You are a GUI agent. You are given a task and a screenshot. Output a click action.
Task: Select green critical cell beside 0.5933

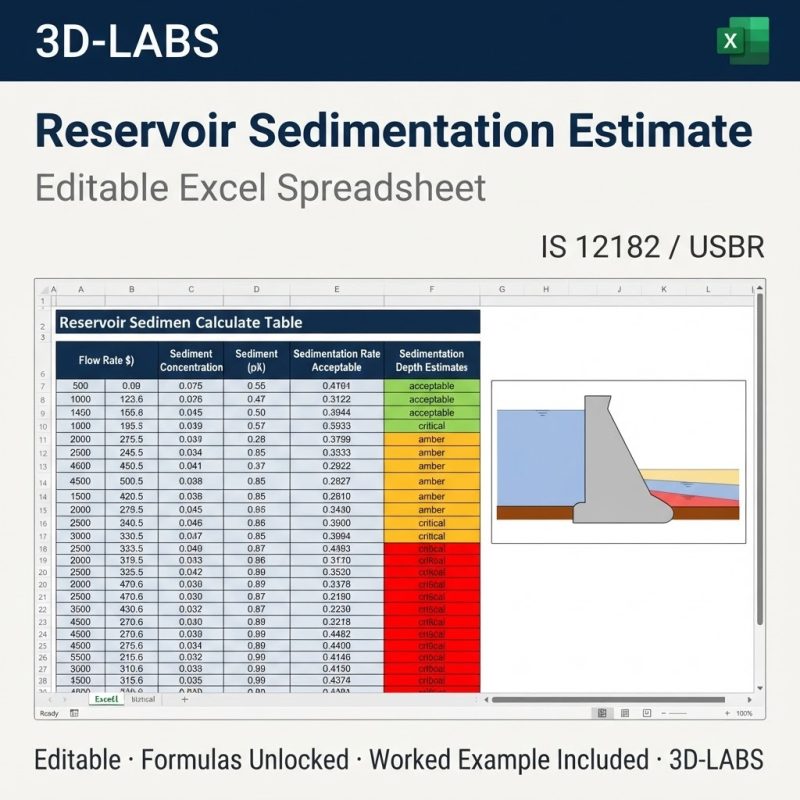pos(432,426)
